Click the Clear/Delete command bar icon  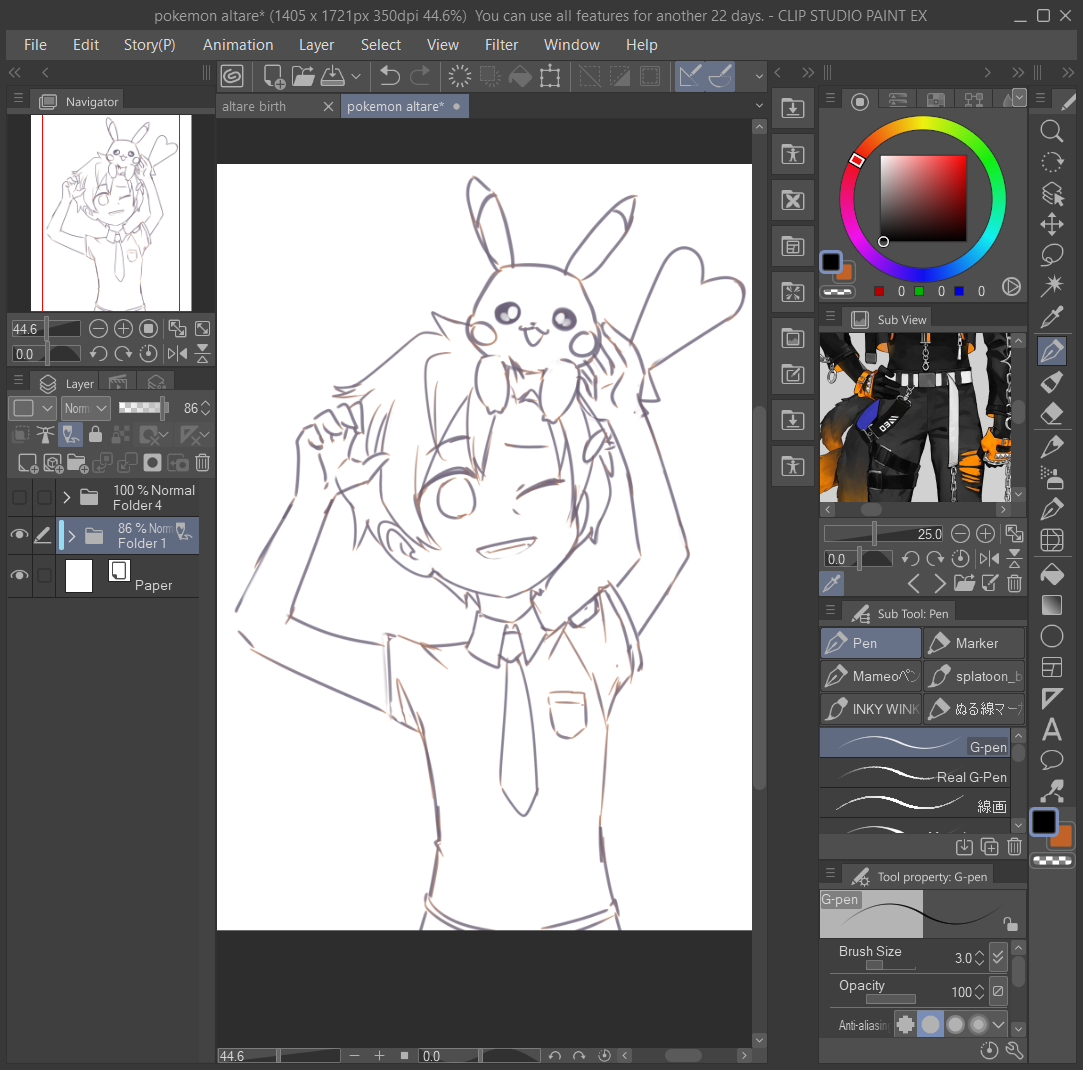tap(459, 76)
